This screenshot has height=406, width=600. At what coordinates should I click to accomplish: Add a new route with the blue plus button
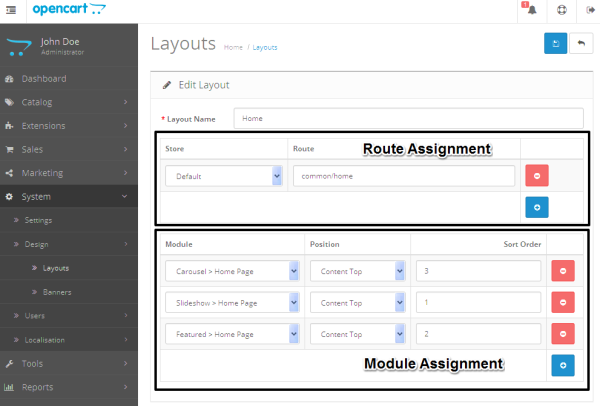[x=536, y=207]
